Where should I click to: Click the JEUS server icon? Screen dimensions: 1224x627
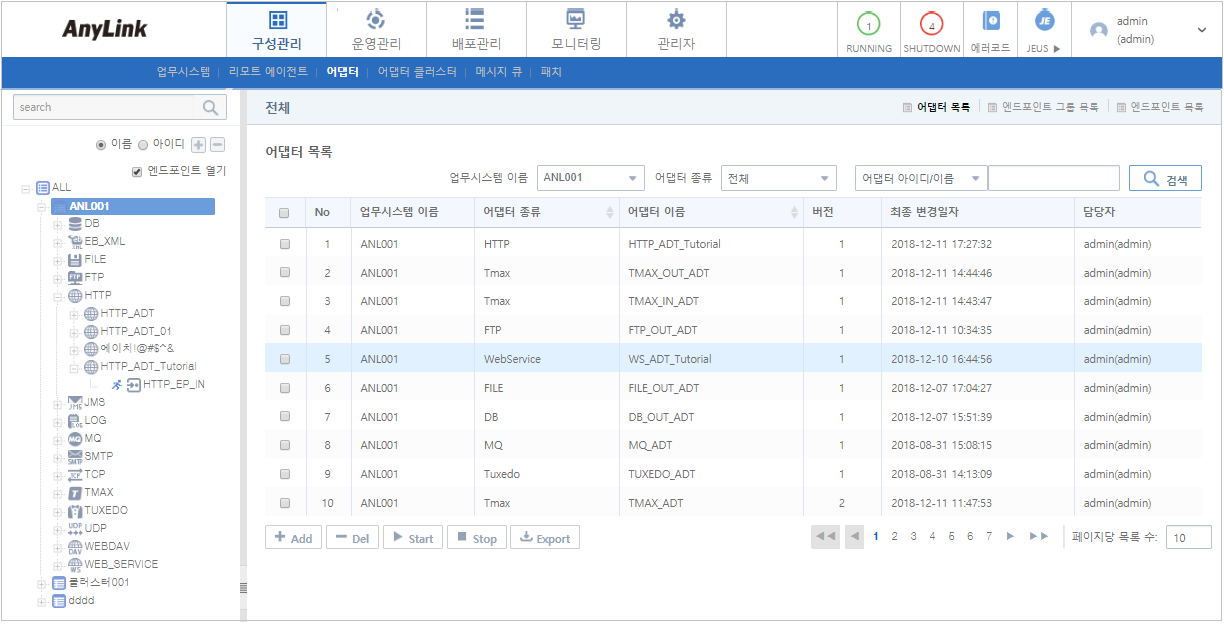click(1042, 22)
